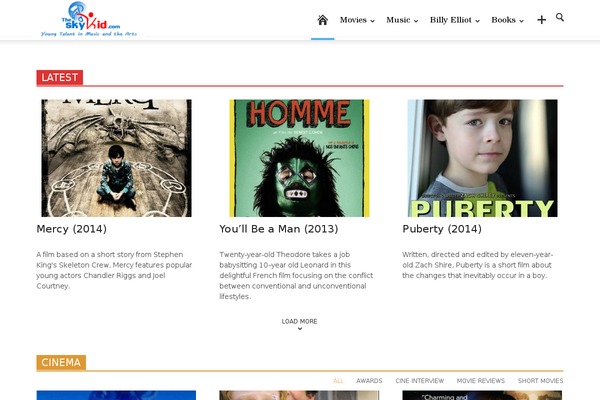Select the Cine Interview filter tab
Image resolution: width=600 pixels, height=400 pixels.
pyautogui.click(x=420, y=380)
